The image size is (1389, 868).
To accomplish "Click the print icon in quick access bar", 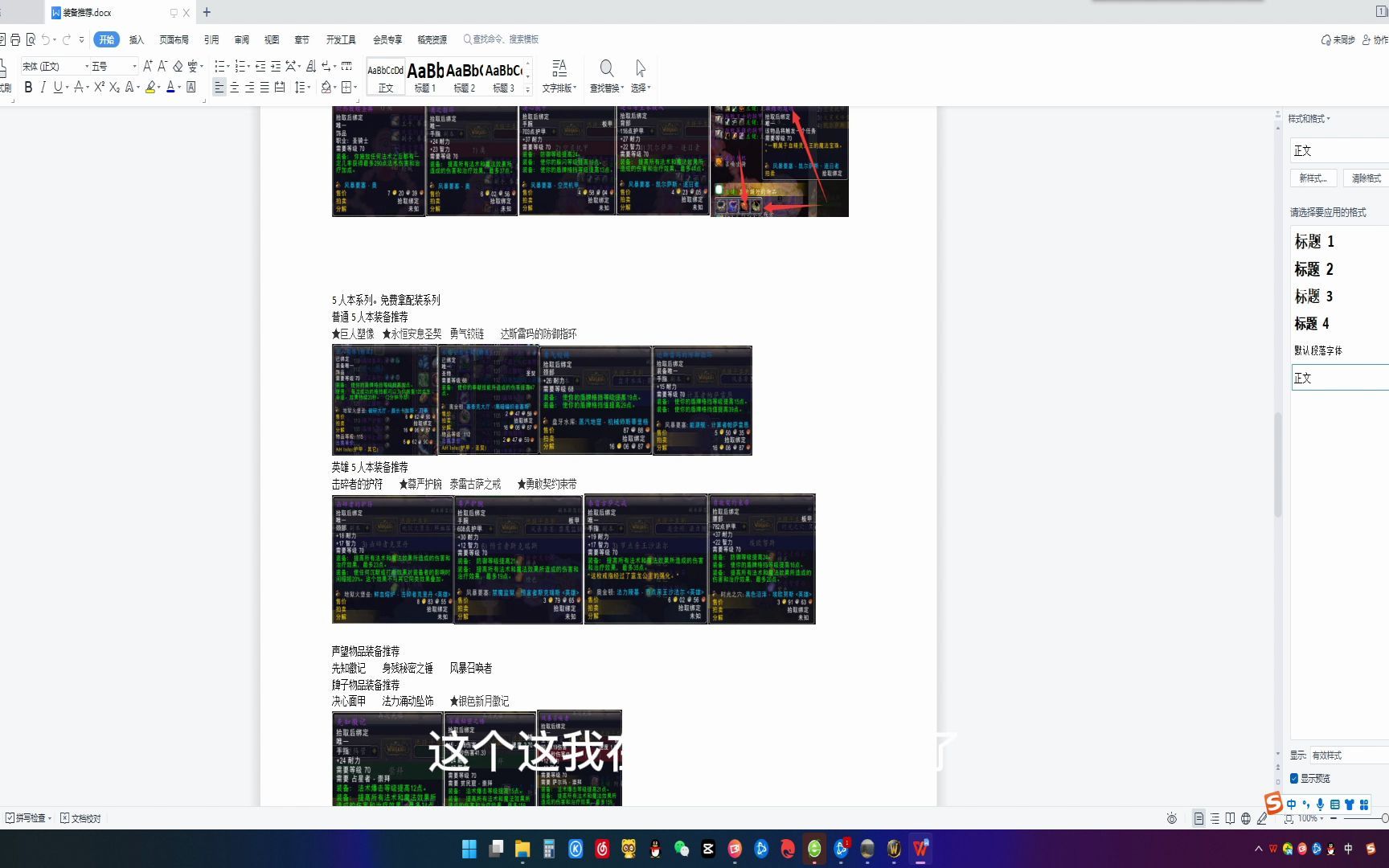I will click(15, 39).
